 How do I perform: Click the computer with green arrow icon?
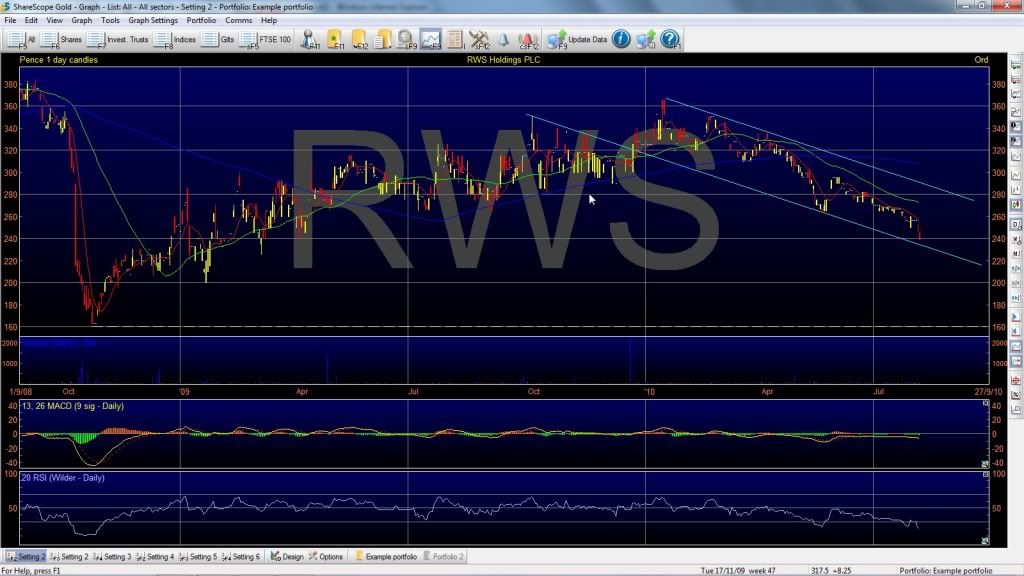point(646,40)
